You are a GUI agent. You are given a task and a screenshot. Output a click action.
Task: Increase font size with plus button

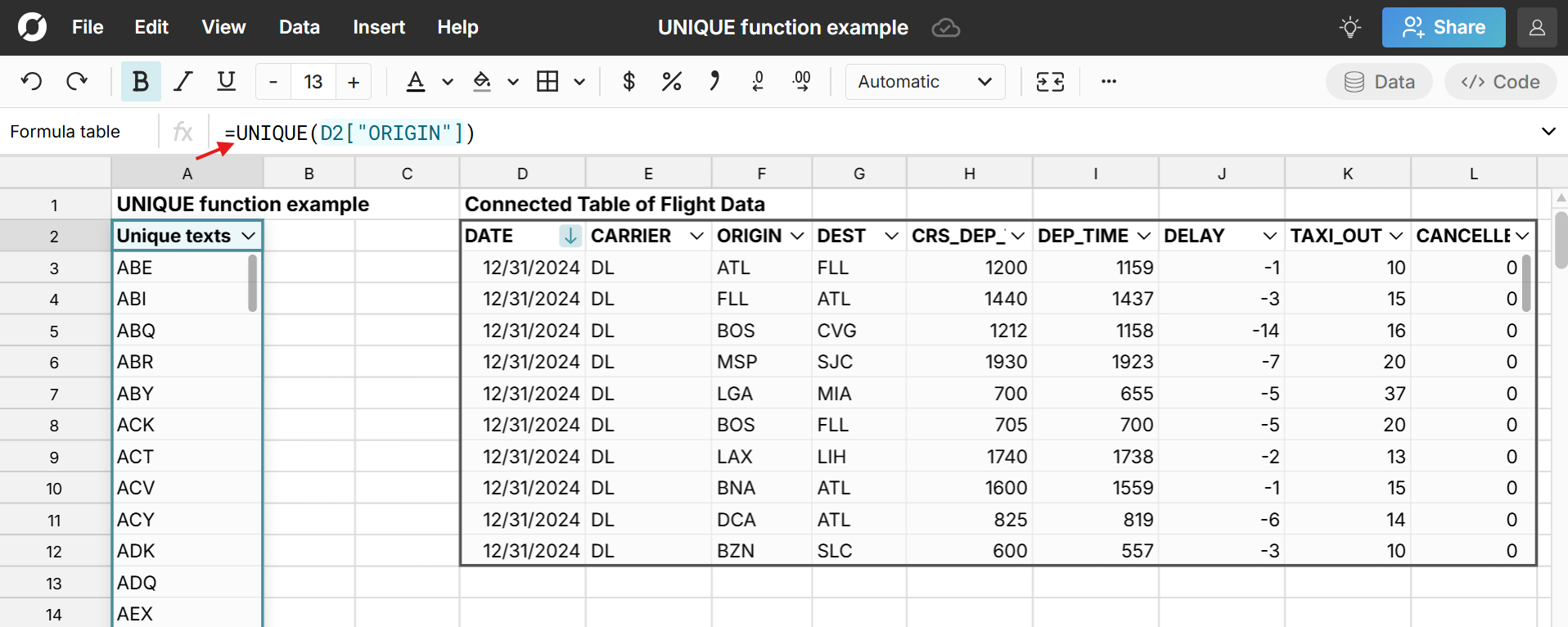click(x=354, y=82)
